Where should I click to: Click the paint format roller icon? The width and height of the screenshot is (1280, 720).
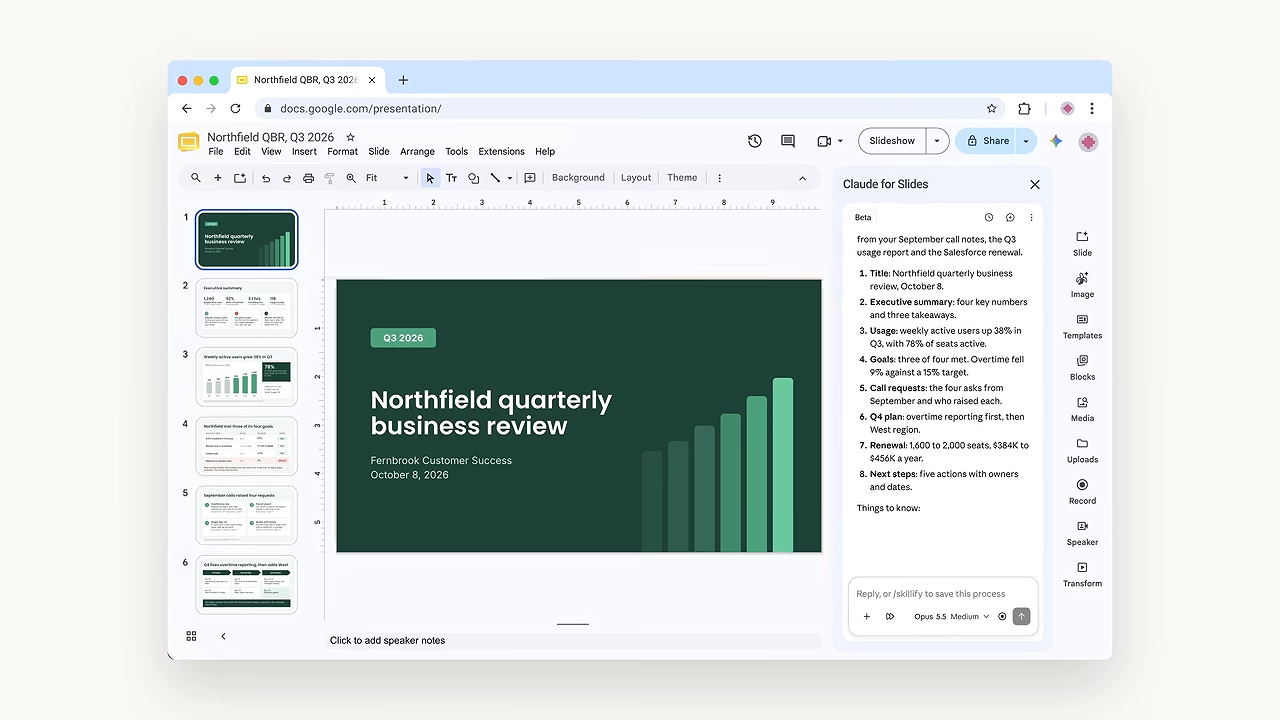coord(329,178)
